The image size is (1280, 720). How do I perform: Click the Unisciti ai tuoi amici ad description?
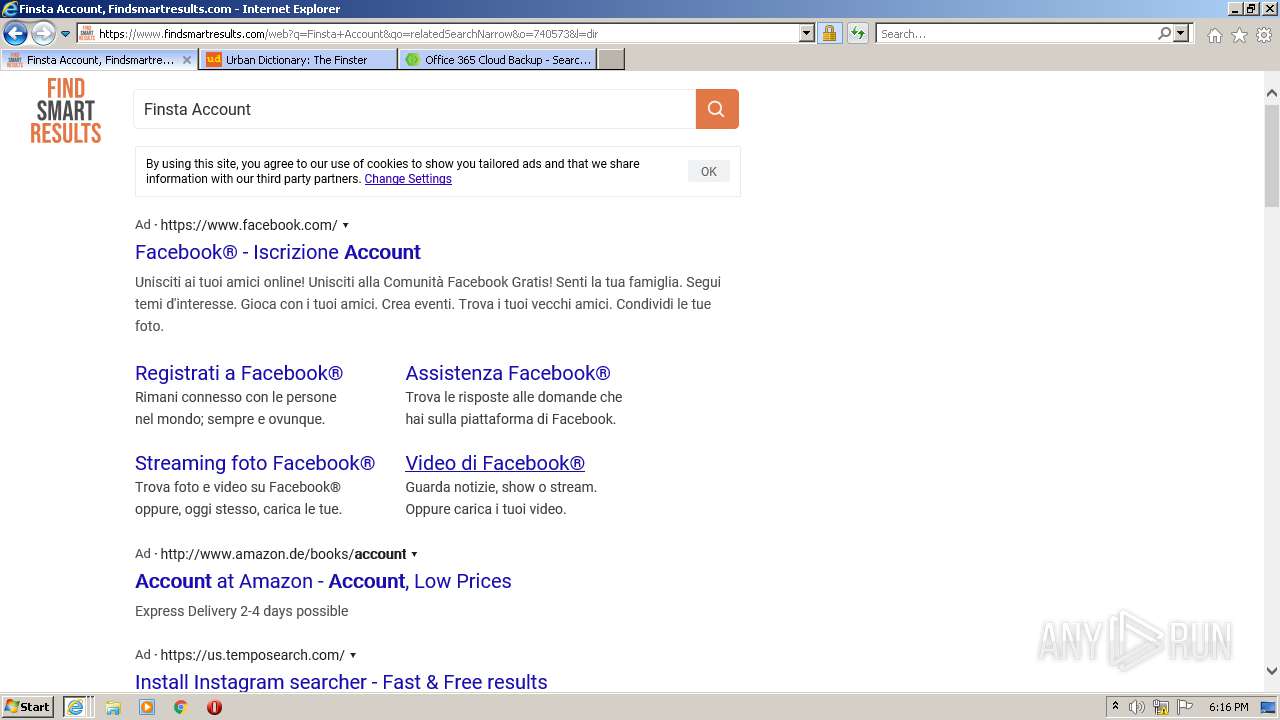coord(428,304)
